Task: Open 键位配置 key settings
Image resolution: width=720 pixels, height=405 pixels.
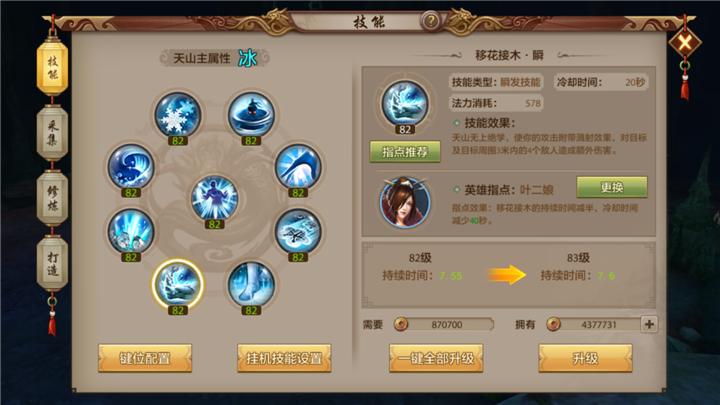Action: (x=145, y=358)
